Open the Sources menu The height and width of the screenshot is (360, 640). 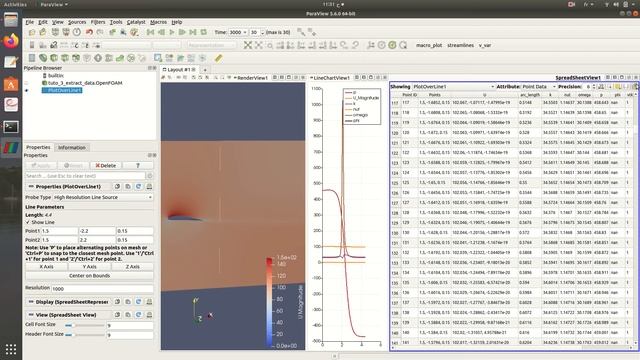click(77, 22)
